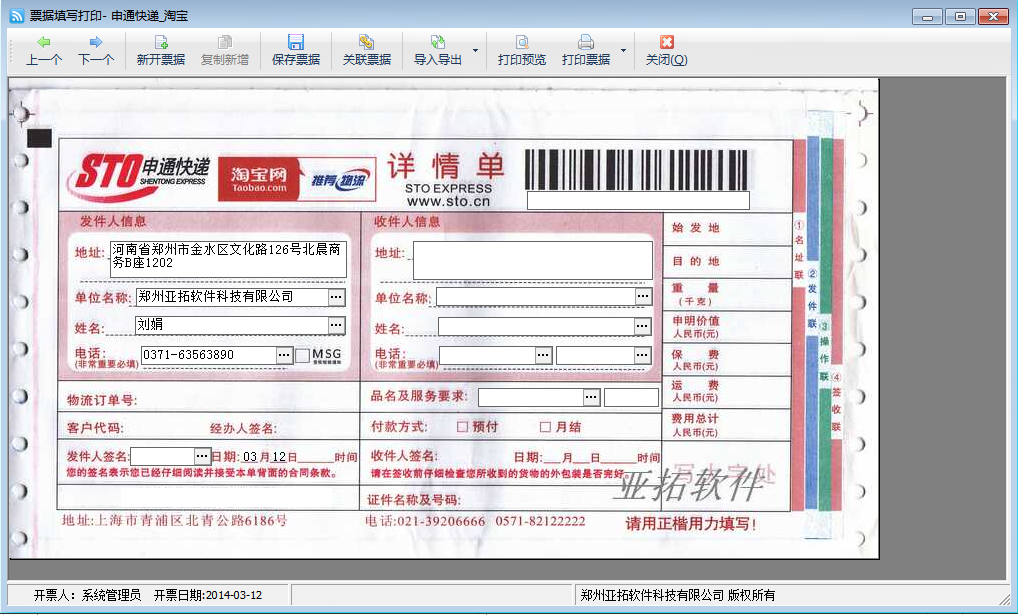Go to next record with 下一个 arrow
This screenshot has height=615, width=1018.
(96, 51)
